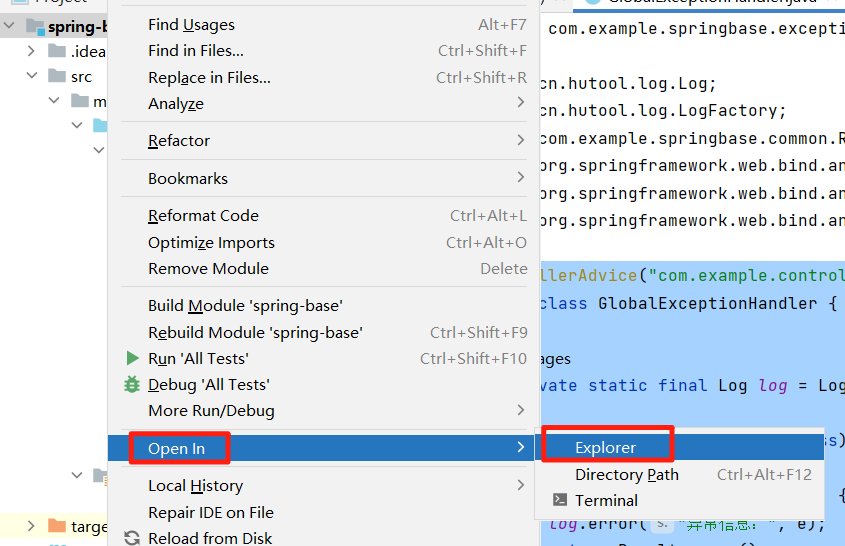Screen dimensions: 845x546
Task: Choose Find Usages from the context menu
Action: pos(324,25)
